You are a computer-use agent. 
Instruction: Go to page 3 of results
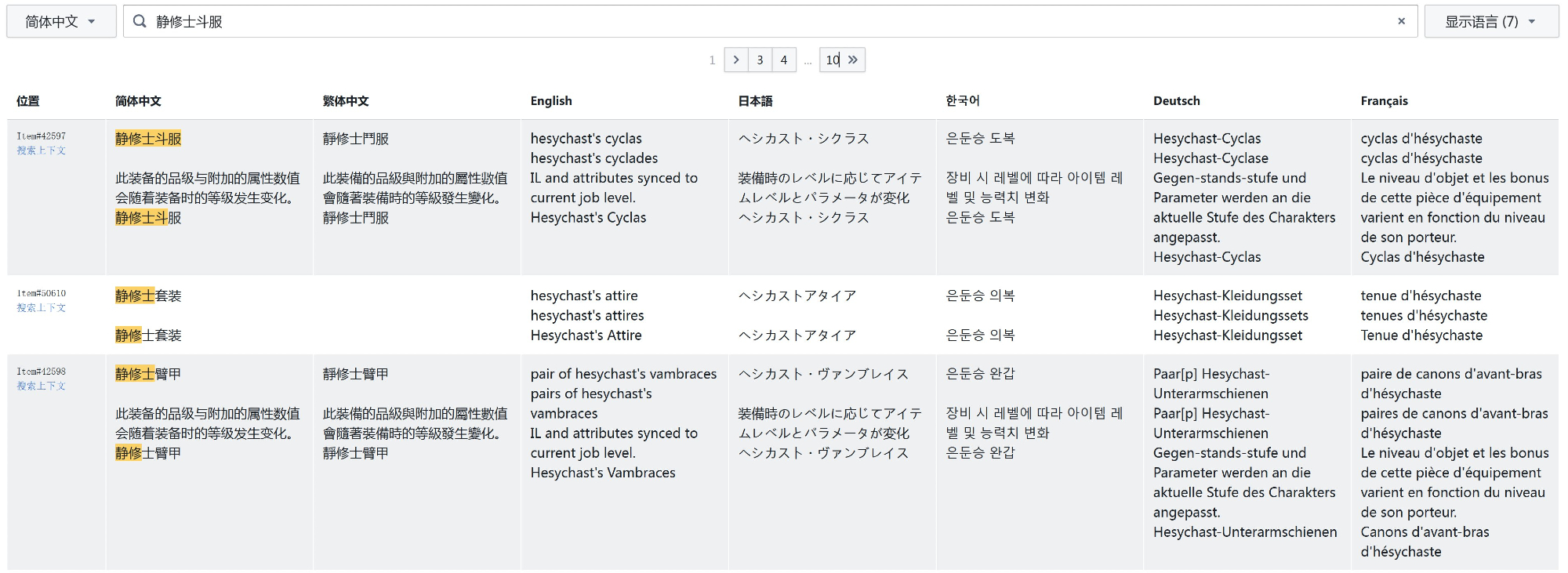coord(760,60)
